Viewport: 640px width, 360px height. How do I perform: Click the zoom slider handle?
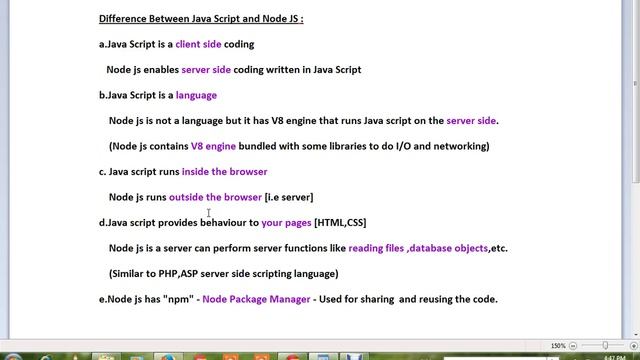(605, 346)
